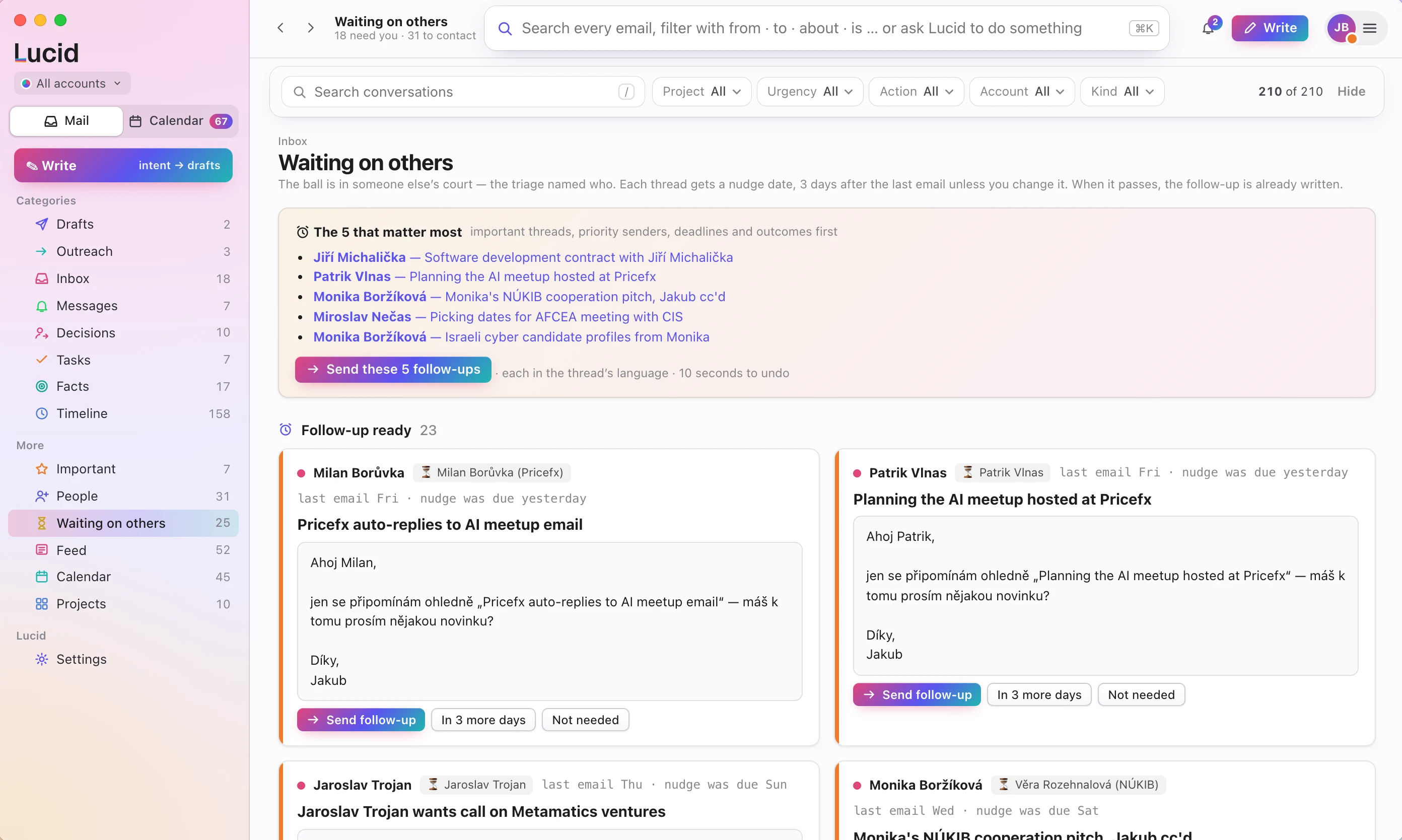Open Timeline category with clock icon
The height and width of the screenshot is (840, 1402).
pyautogui.click(x=123, y=413)
